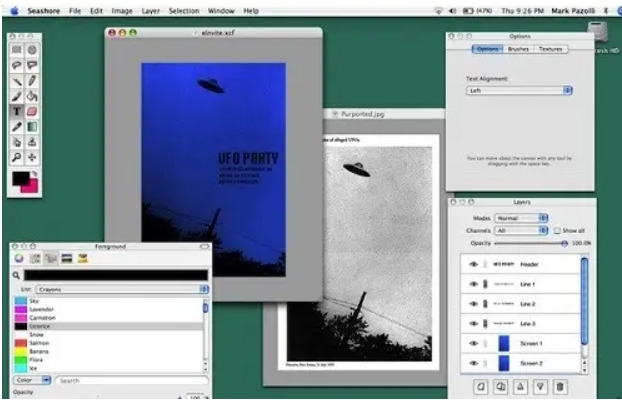
Task: Enable the Show all checkbox
Action: (557, 231)
